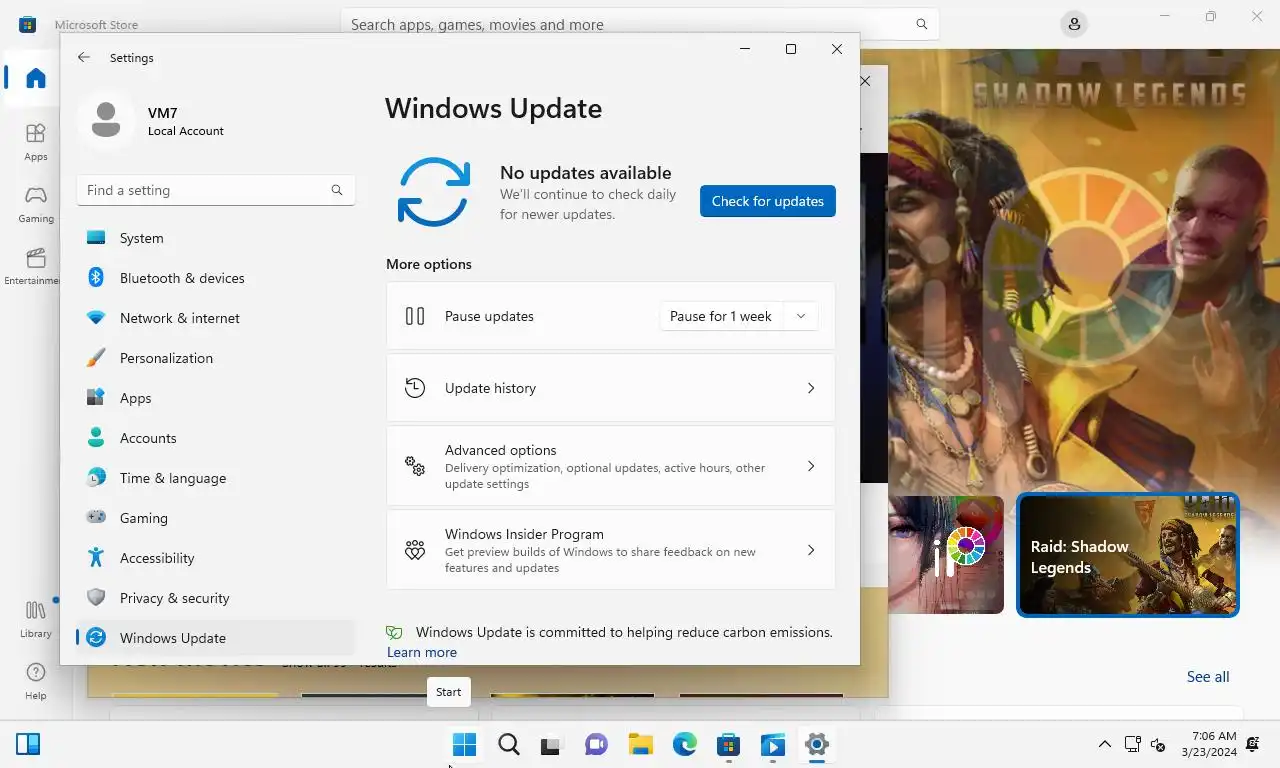Open Advanced options for updates
This screenshot has height=768, width=1280.
coord(611,466)
